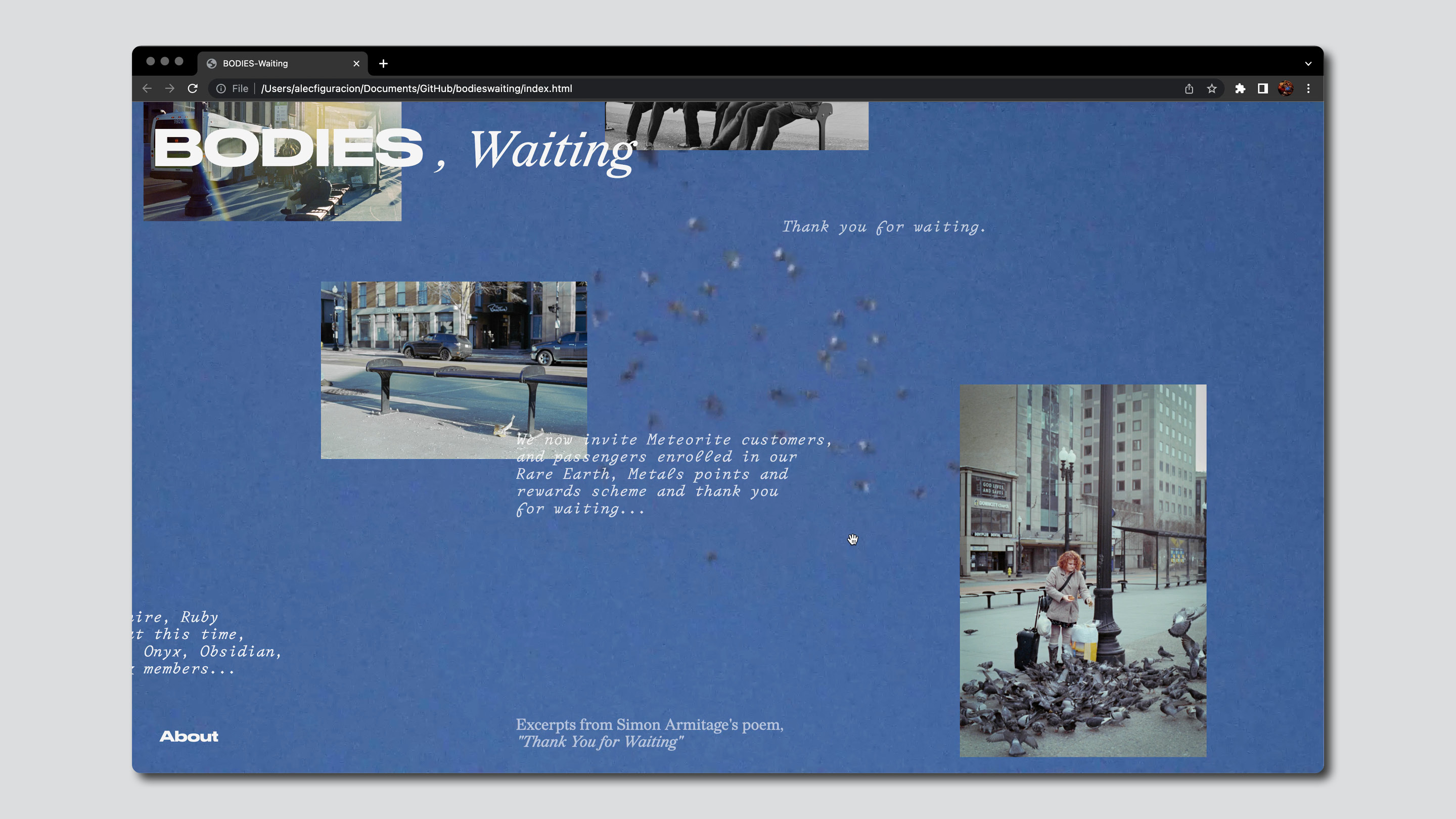Open a new tab with plus button
The image size is (1456, 819).
coord(383,63)
